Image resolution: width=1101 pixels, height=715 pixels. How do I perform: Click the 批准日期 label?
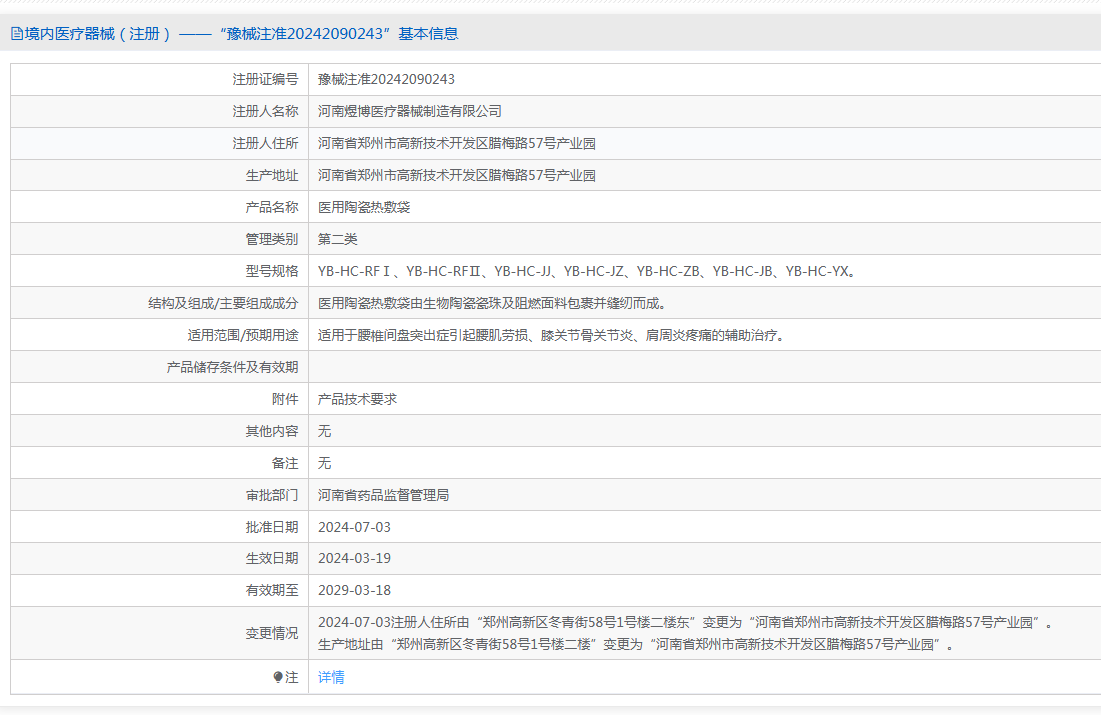[x=272, y=527]
